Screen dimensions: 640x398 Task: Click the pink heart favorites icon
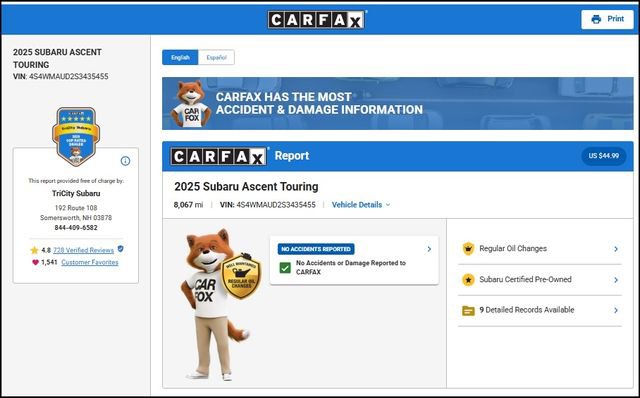pos(35,262)
